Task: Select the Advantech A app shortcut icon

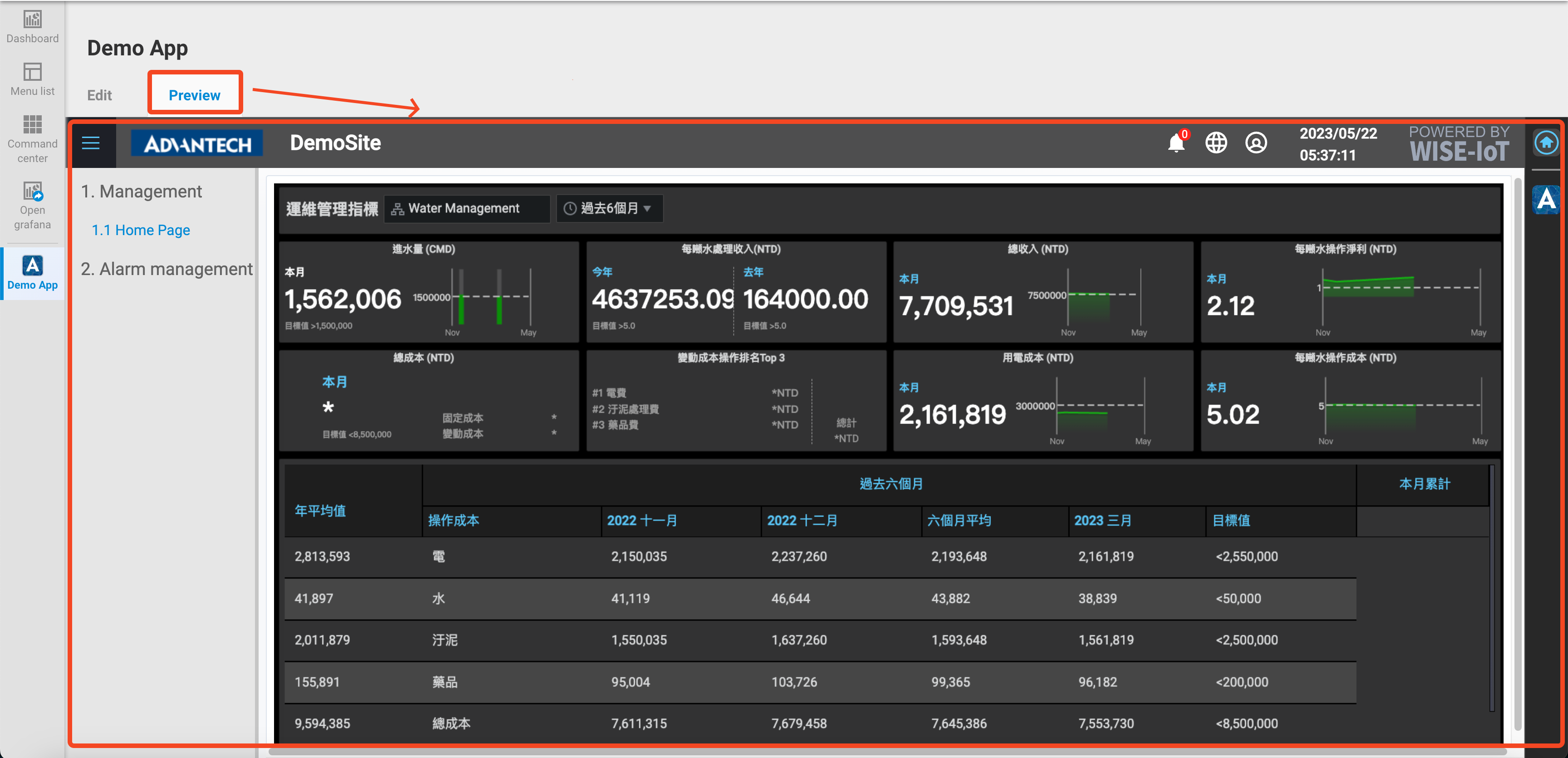Action: pyautogui.click(x=1545, y=199)
